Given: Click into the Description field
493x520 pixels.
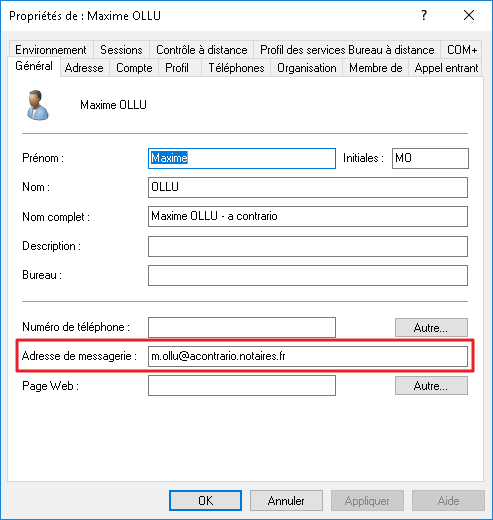Looking at the screenshot, I should 308,246.
